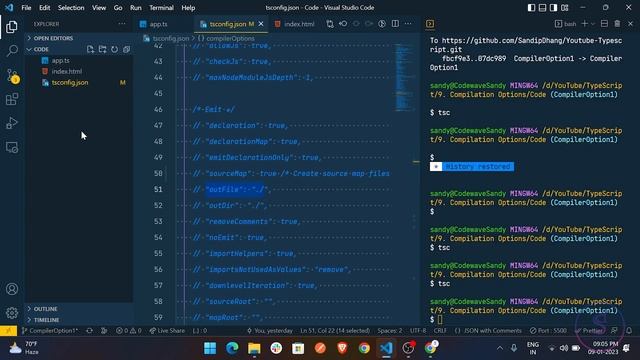640x360 pixels.
Task: Open the Manage gear menu
Action: coord(12,313)
